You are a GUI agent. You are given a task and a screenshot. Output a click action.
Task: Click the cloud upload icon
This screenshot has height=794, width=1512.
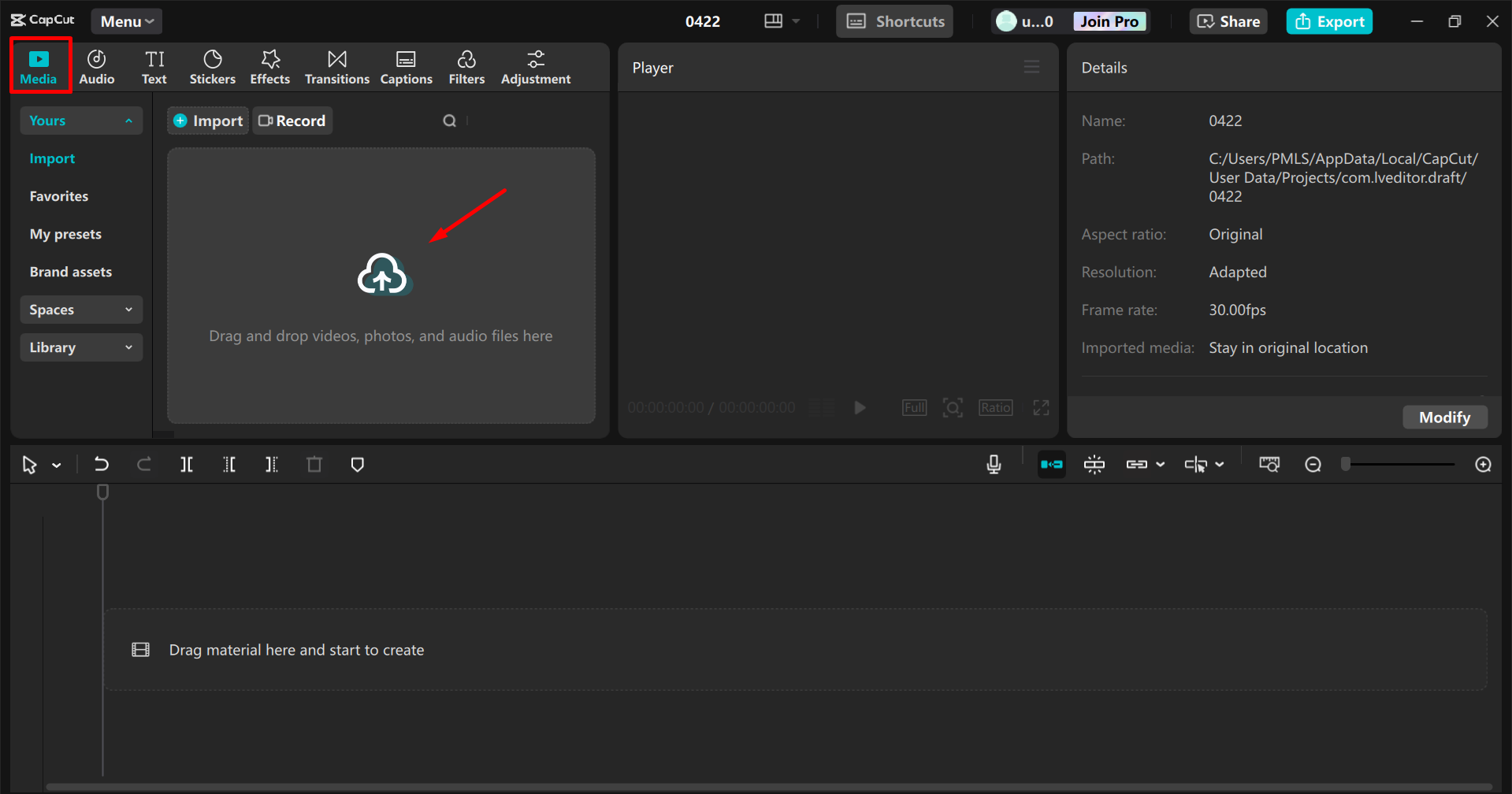pyautogui.click(x=383, y=274)
